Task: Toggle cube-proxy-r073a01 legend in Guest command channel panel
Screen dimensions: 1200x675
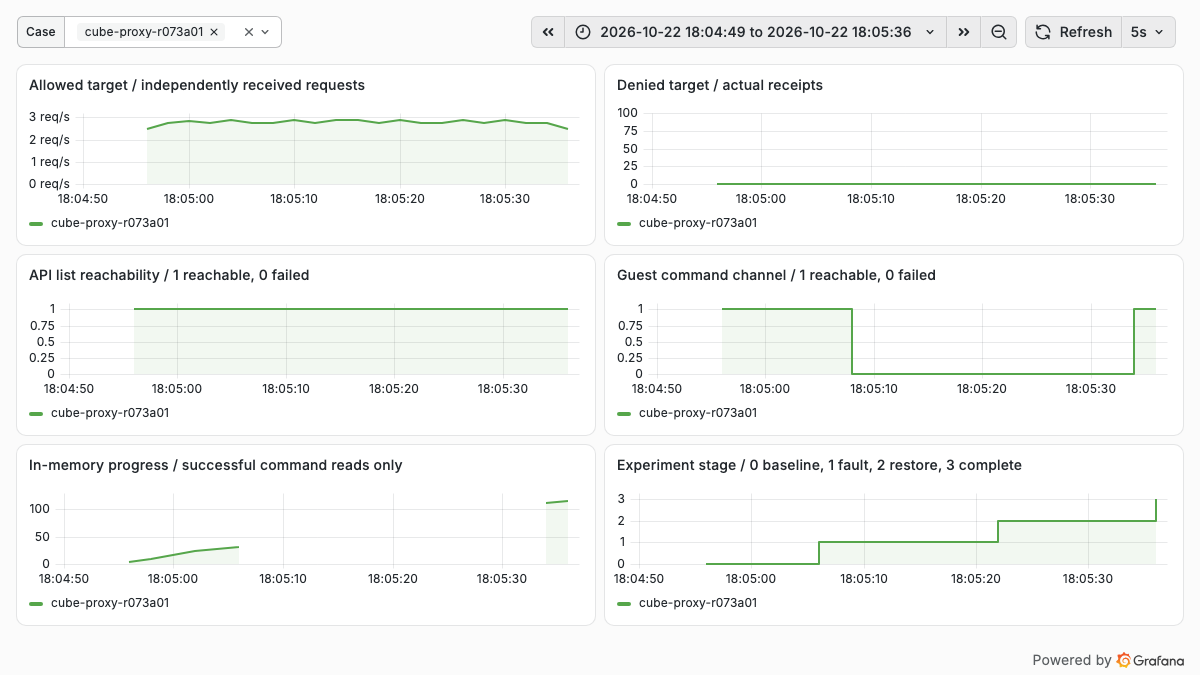Action: point(698,413)
